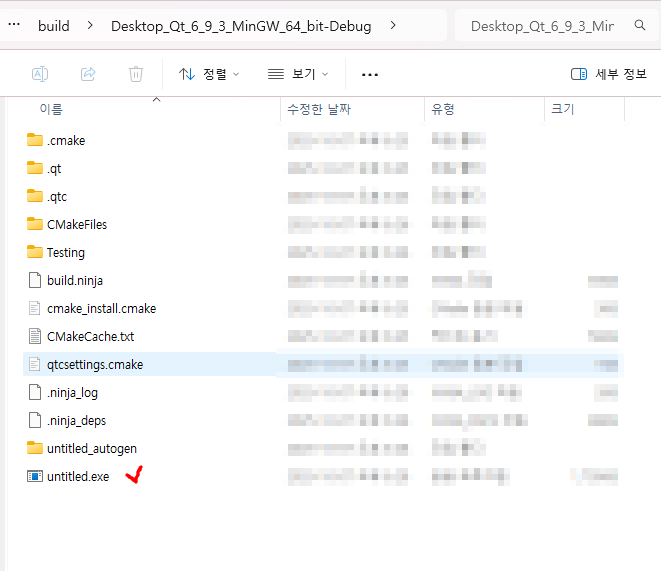
Task: Open the Sort (정렬) dropdown
Action: [208, 74]
